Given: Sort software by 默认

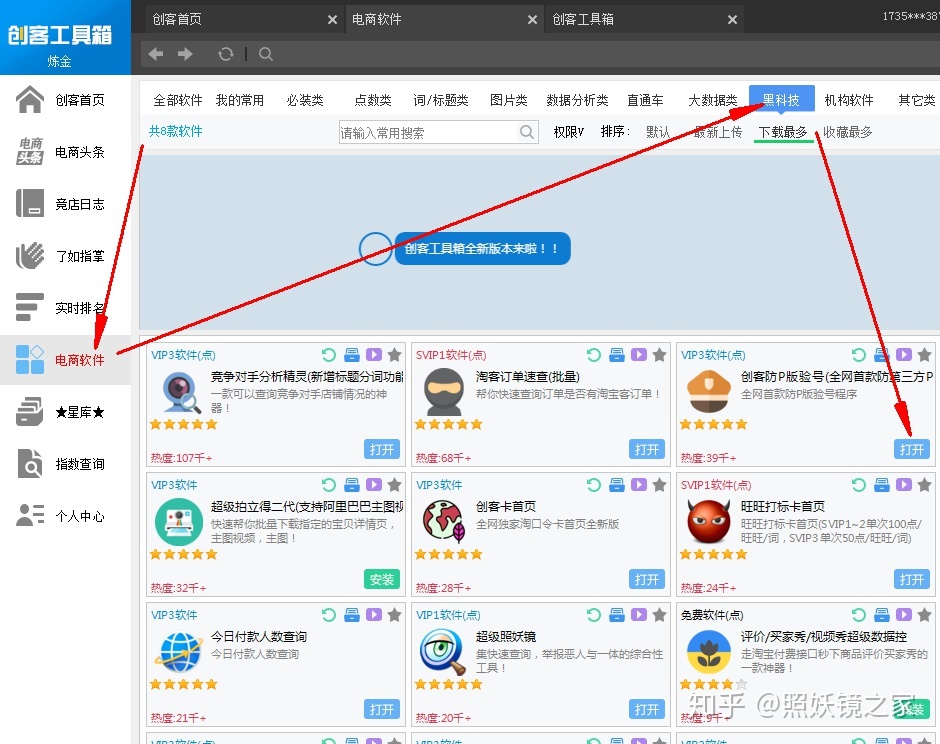Looking at the screenshot, I should [658, 132].
